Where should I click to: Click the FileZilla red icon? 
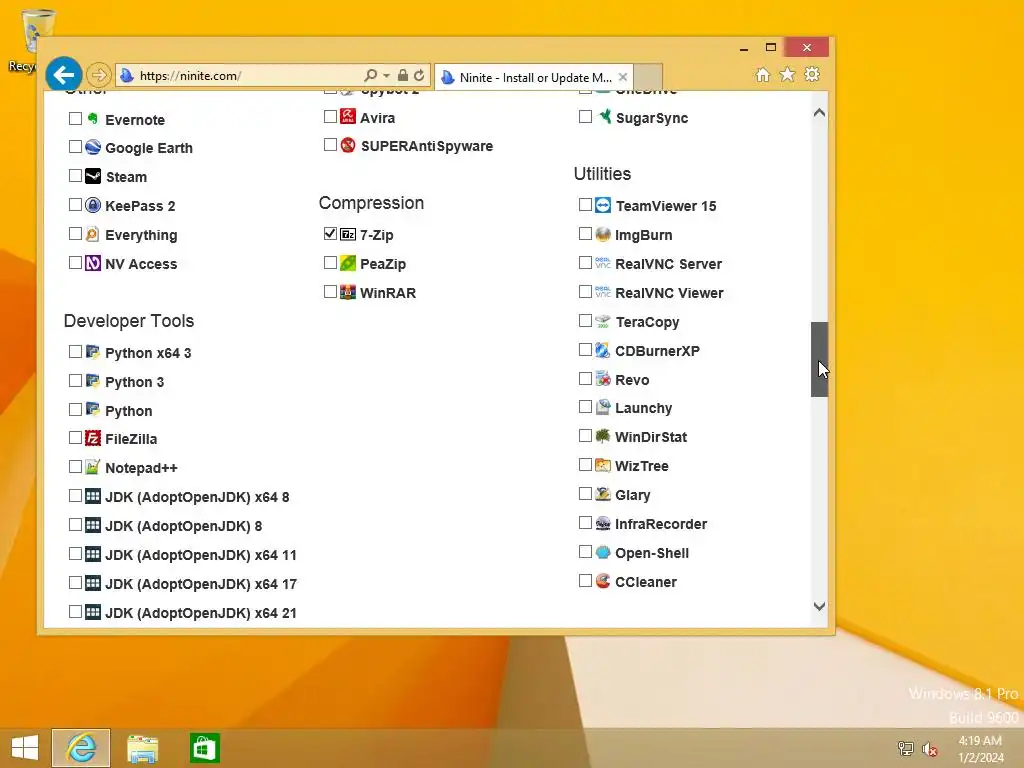[93, 438]
